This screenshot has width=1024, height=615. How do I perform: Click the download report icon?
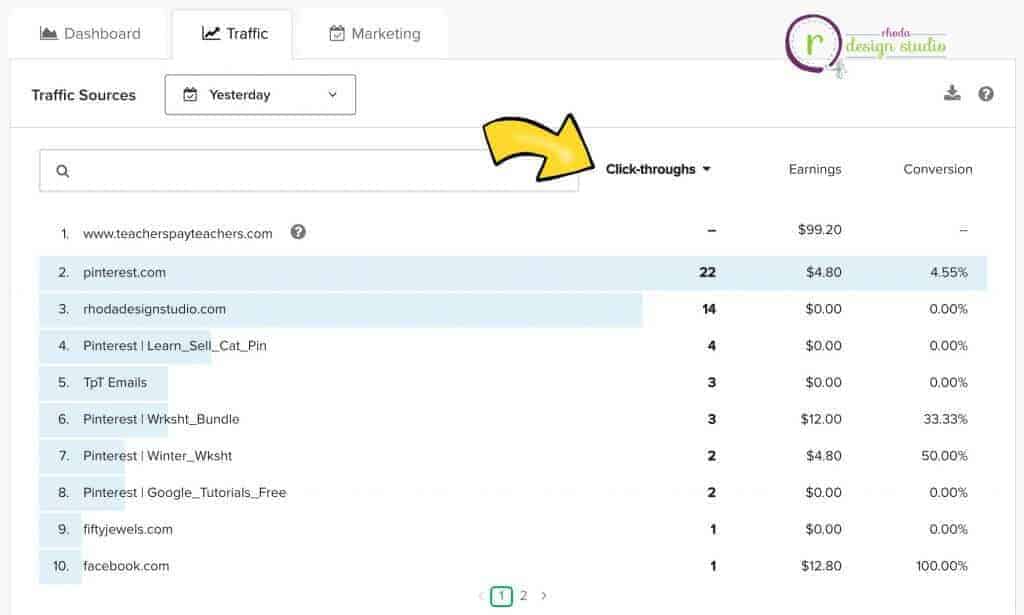pyautogui.click(x=952, y=93)
